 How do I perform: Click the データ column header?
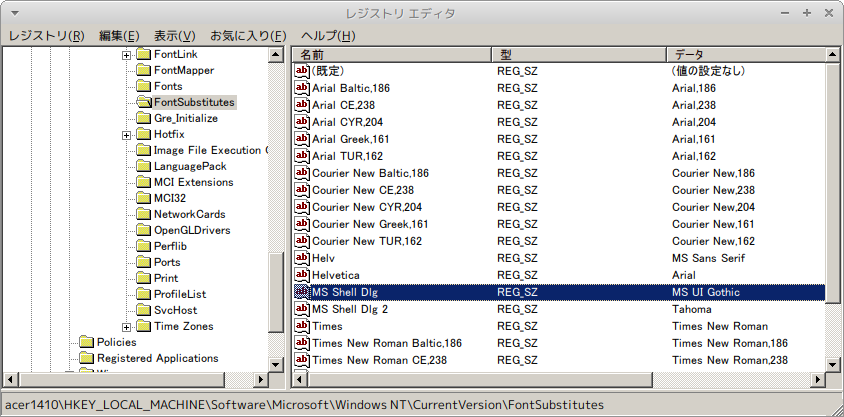[745, 54]
